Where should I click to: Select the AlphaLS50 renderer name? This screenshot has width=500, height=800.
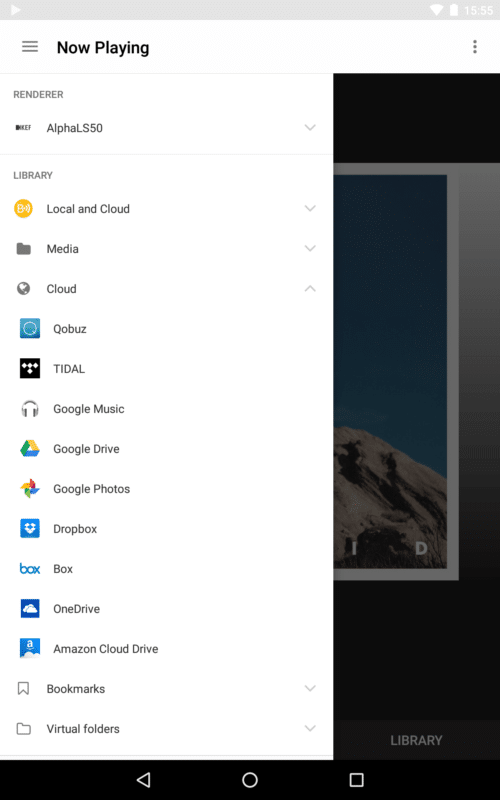(74, 128)
